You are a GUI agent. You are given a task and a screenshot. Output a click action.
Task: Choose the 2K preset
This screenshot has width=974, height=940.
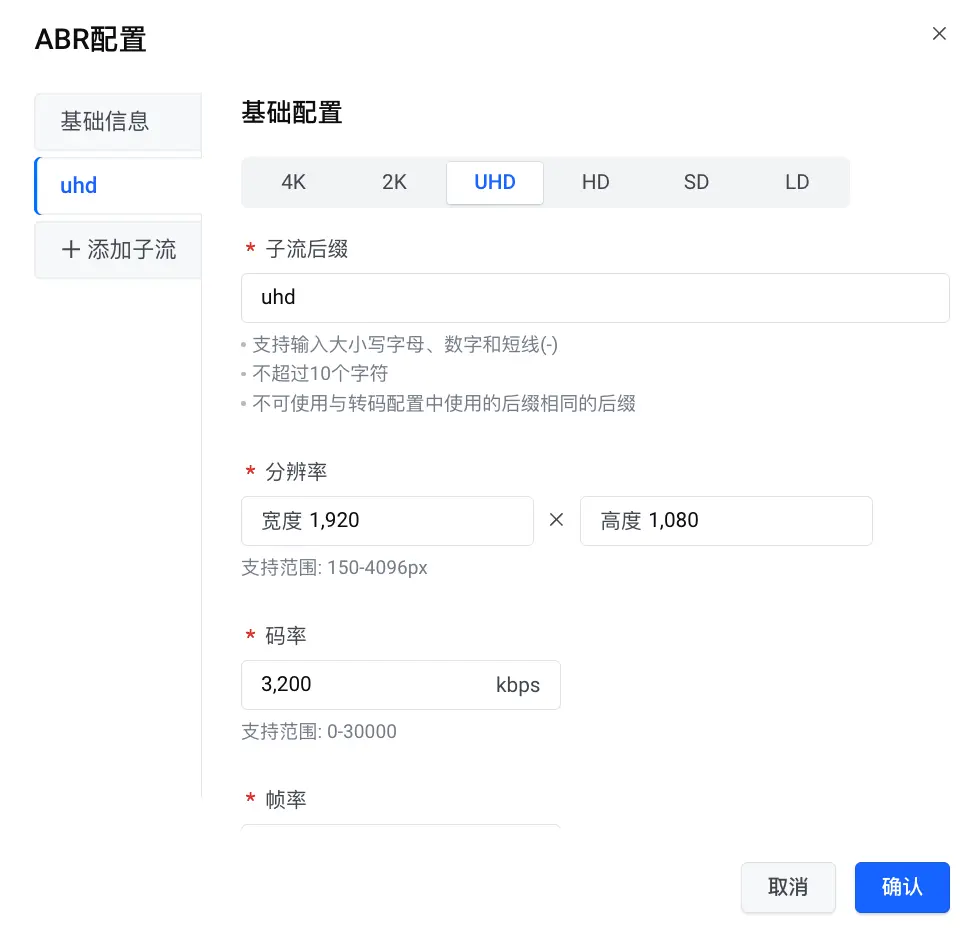pos(394,182)
